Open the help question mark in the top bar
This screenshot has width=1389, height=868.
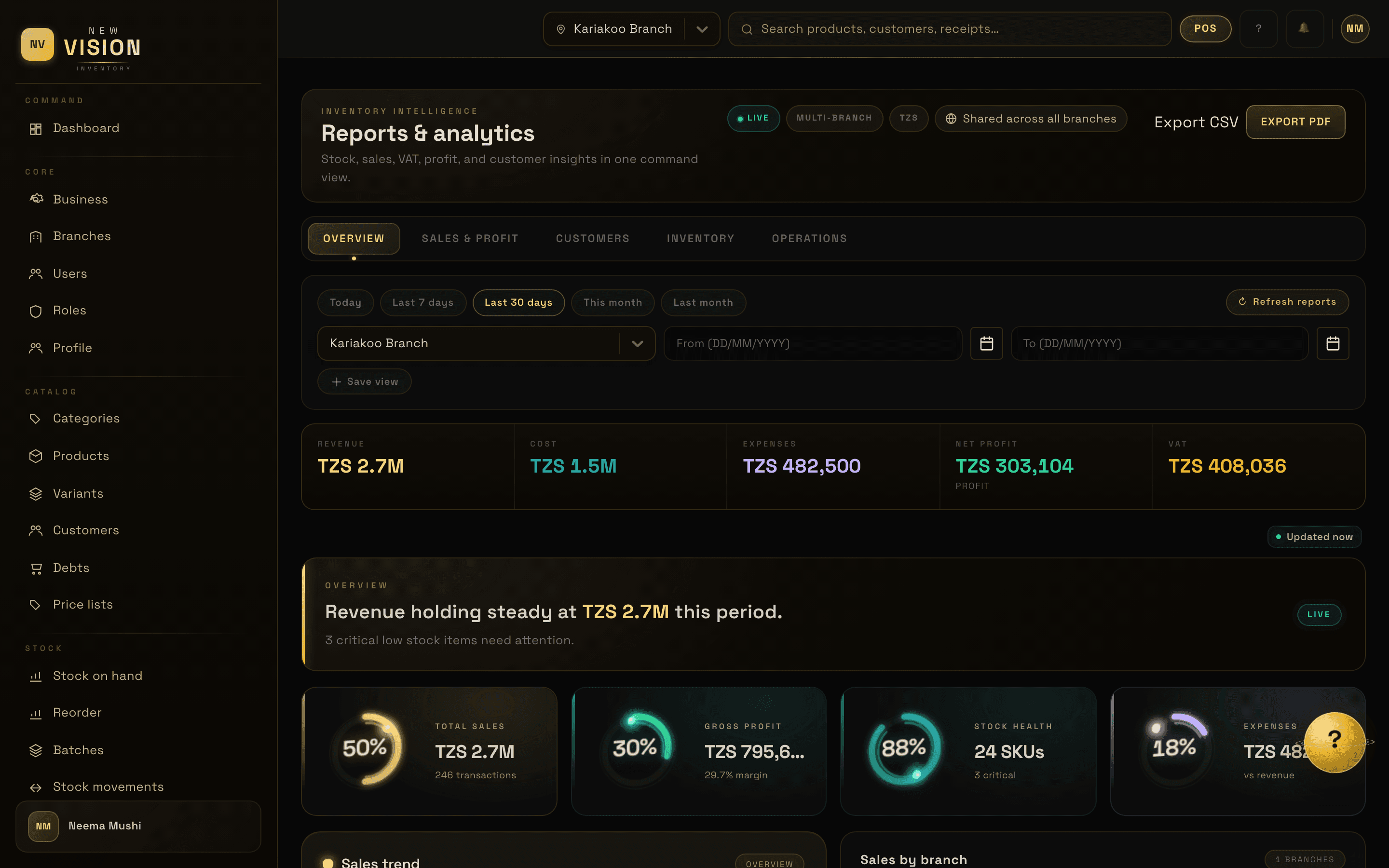pyautogui.click(x=1258, y=29)
